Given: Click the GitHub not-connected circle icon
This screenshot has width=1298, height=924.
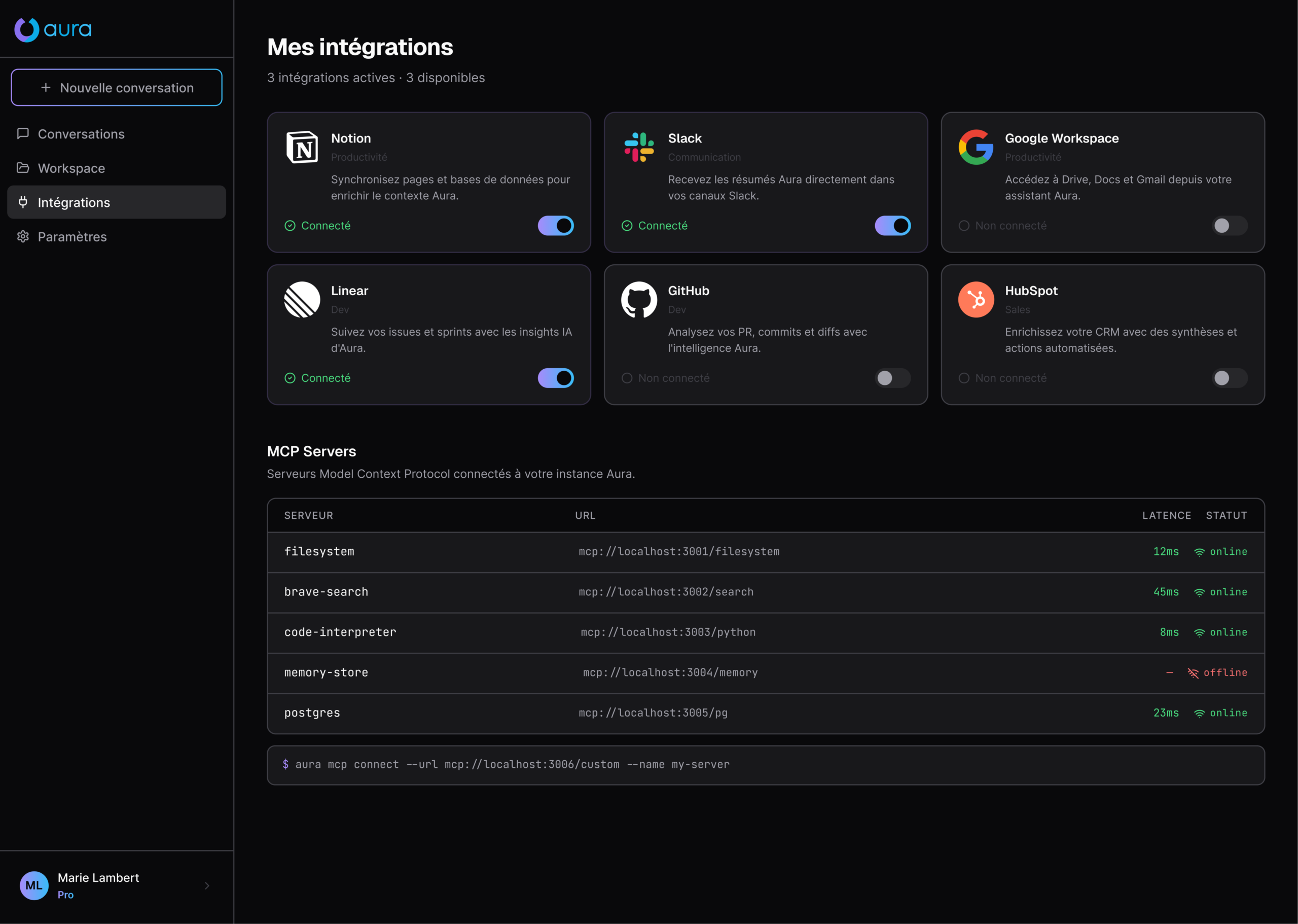Looking at the screenshot, I should [x=627, y=378].
